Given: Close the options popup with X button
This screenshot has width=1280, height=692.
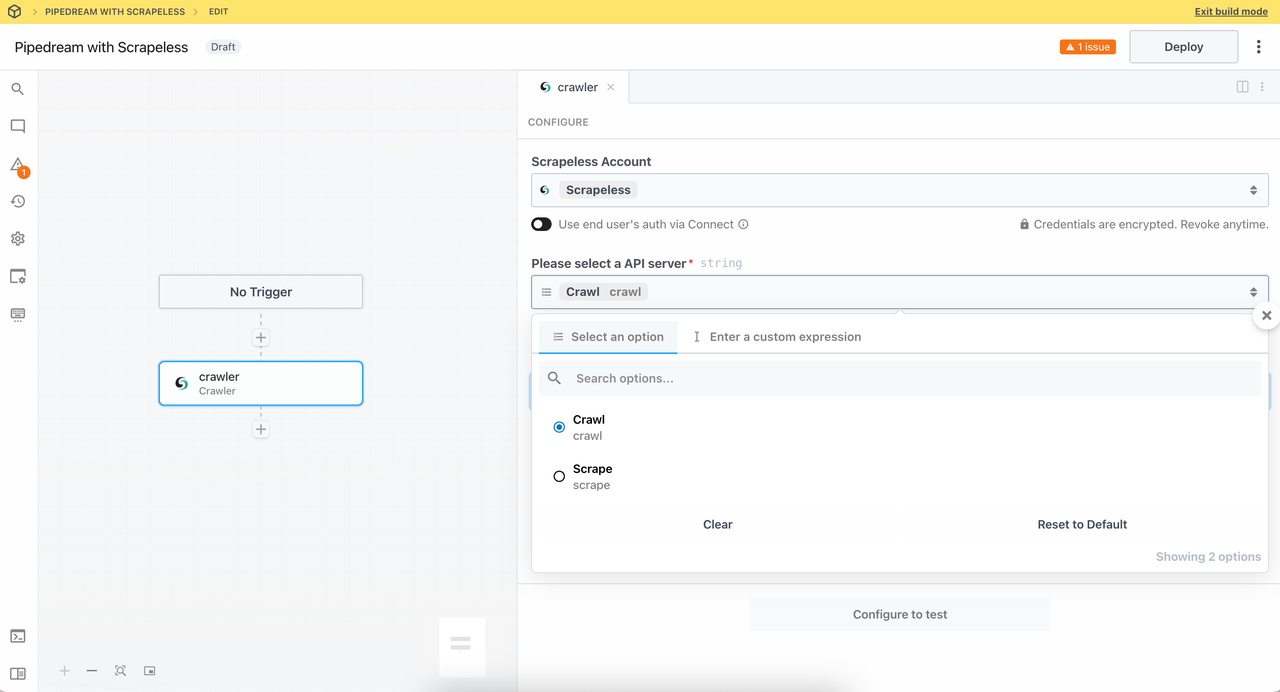Looking at the screenshot, I should coord(1266,315).
